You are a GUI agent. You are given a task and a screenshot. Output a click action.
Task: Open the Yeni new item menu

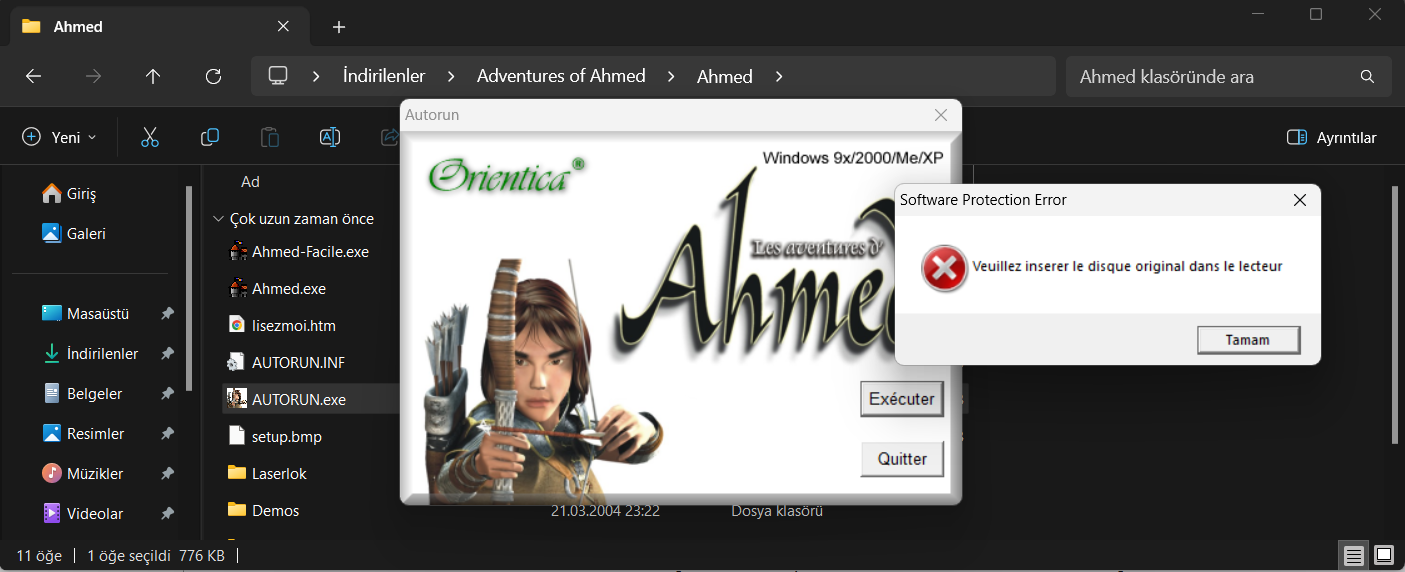click(60, 137)
